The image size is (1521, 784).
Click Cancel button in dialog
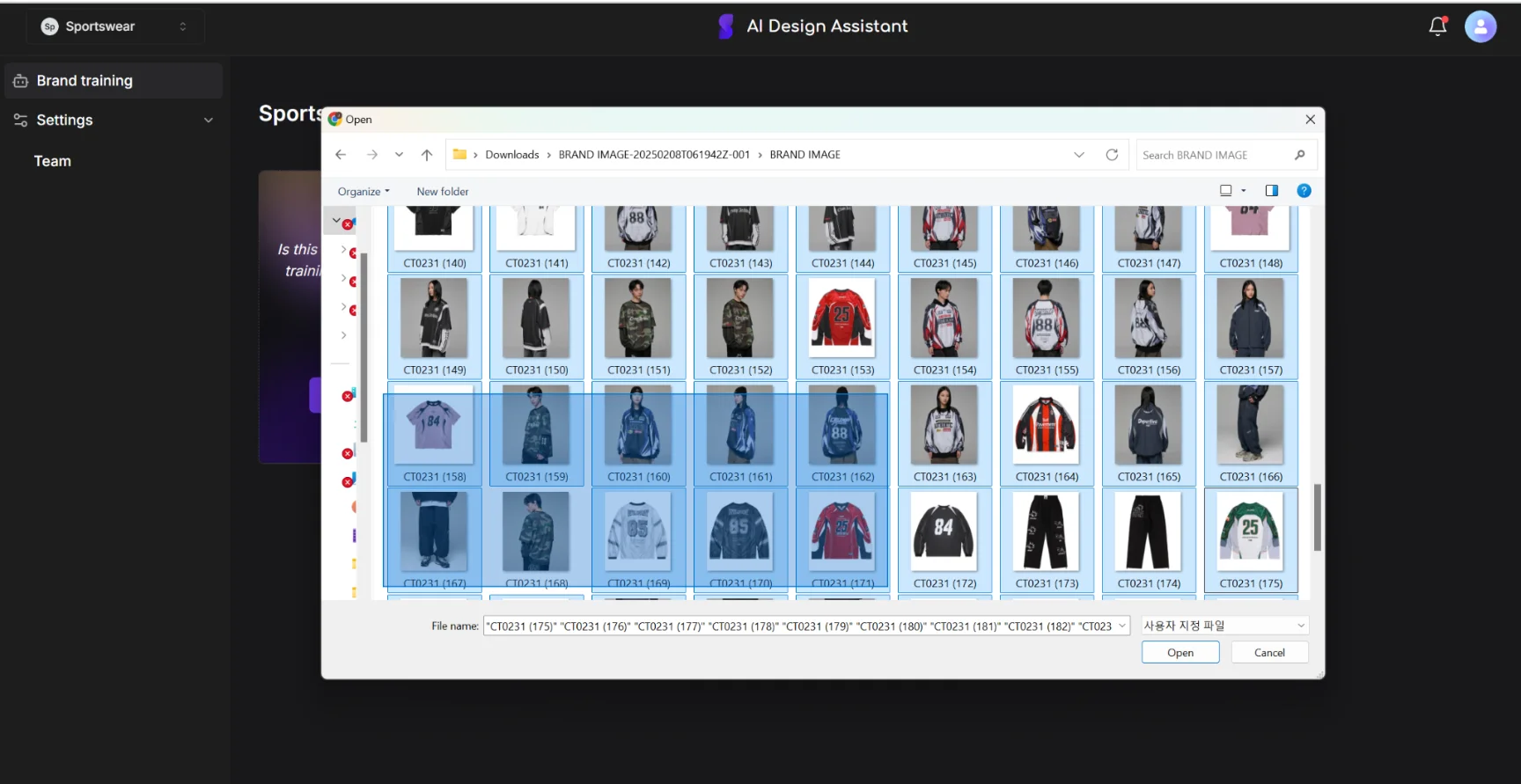[1269, 653]
